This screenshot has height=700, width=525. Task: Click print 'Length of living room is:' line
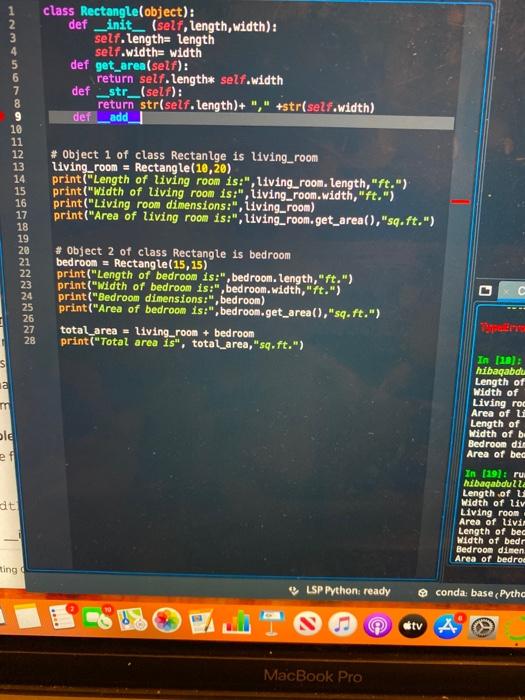[229, 181]
